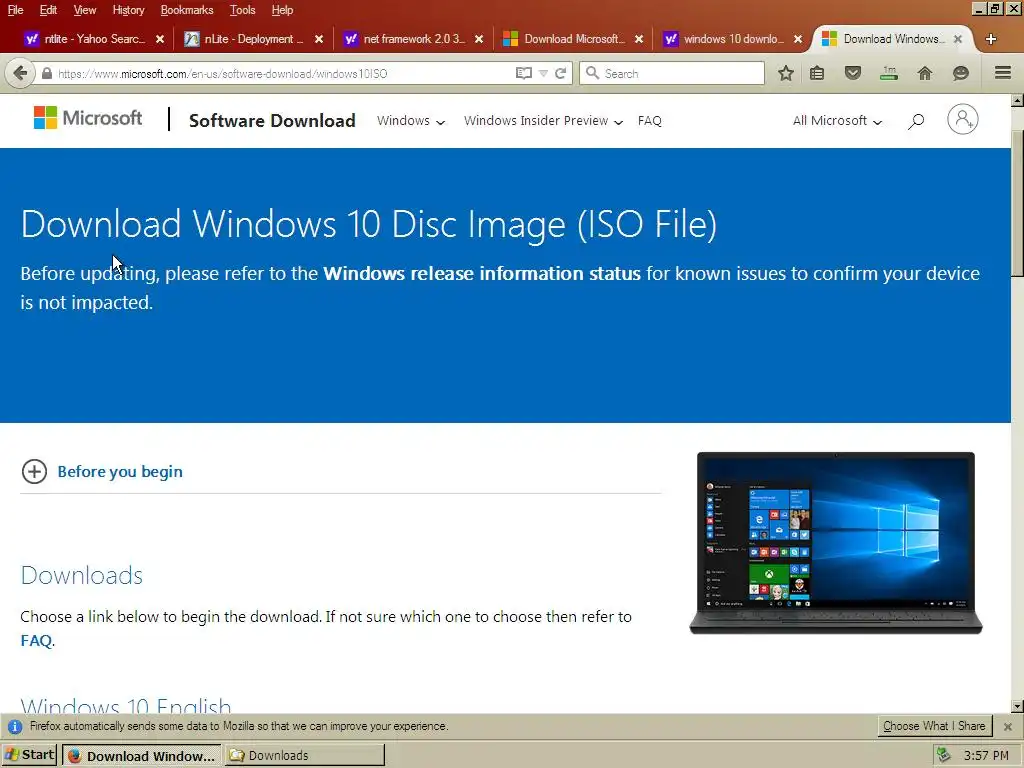Click the page vertical scrollbar thumb
The image size is (1024, 768).
1017,202
